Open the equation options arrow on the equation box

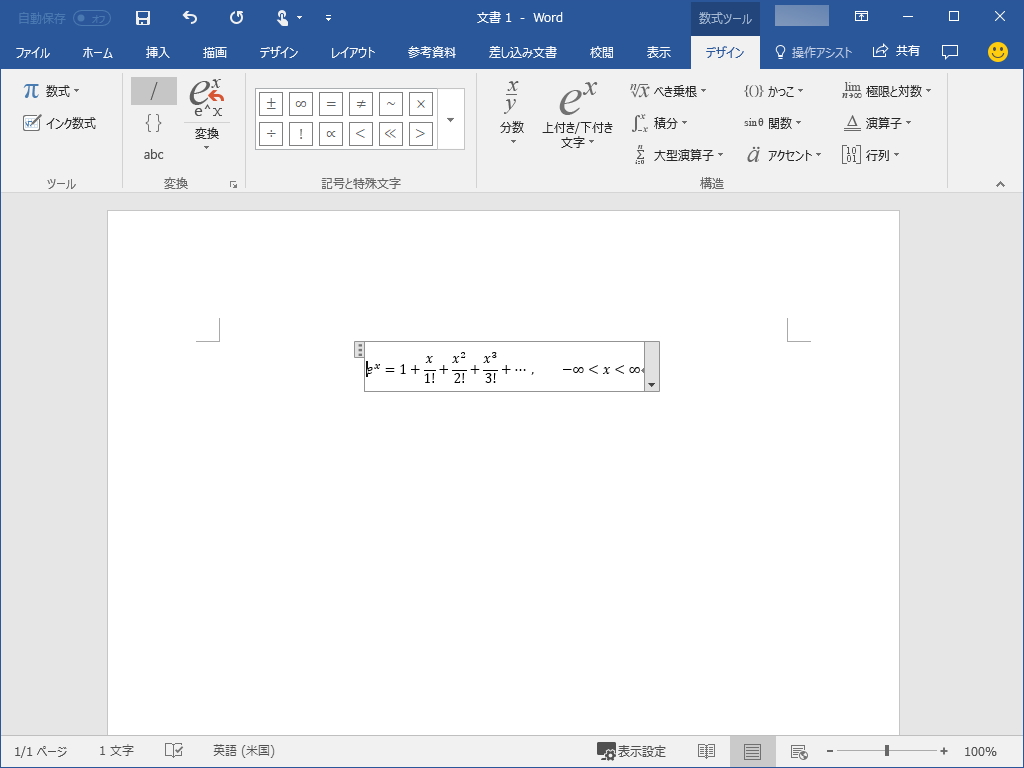click(x=651, y=383)
